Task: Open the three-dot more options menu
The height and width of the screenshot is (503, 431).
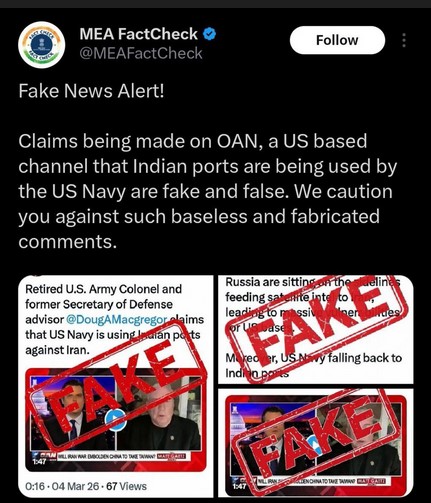Action: point(404,40)
